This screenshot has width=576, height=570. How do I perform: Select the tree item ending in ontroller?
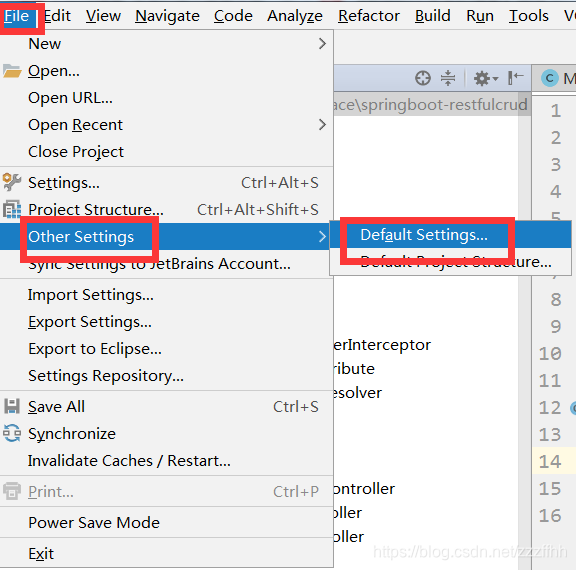(x=364, y=489)
